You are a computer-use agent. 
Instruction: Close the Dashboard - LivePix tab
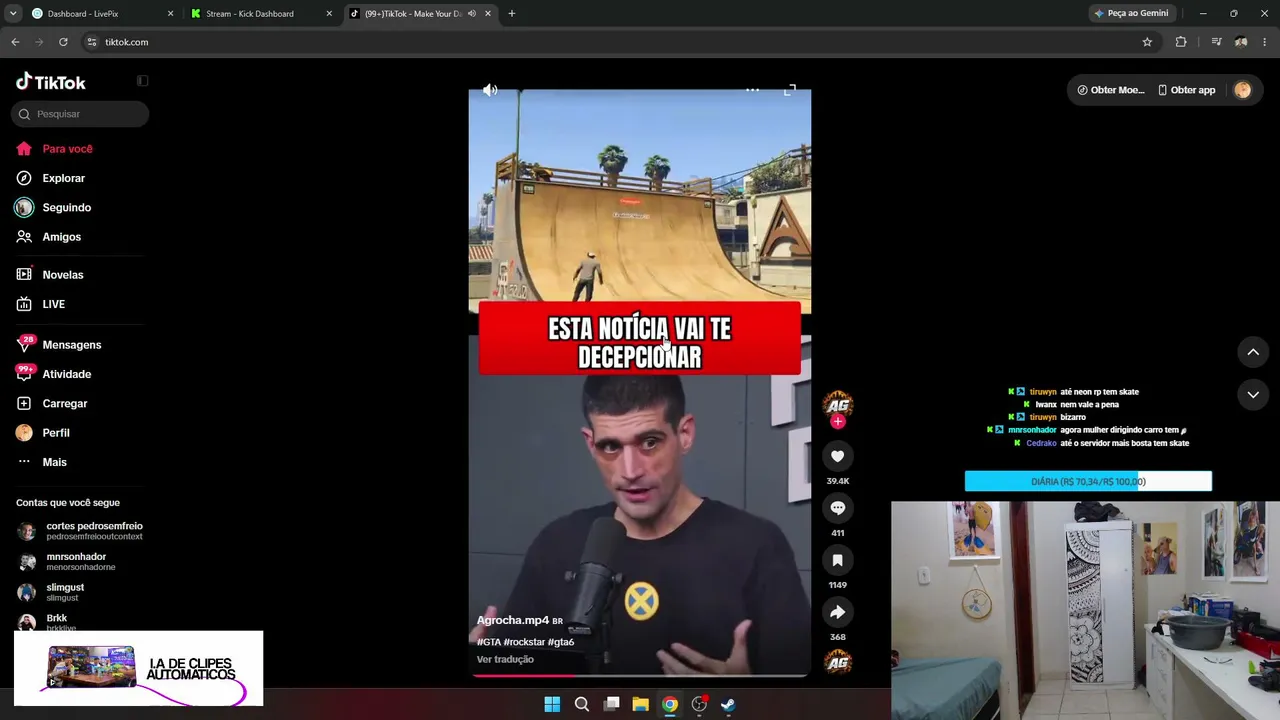170,14
